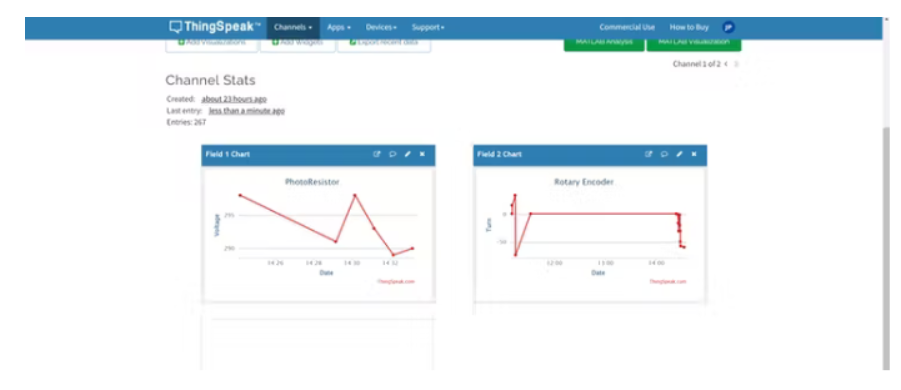
Task: Go to previous channel arrow
Action: (726, 64)
